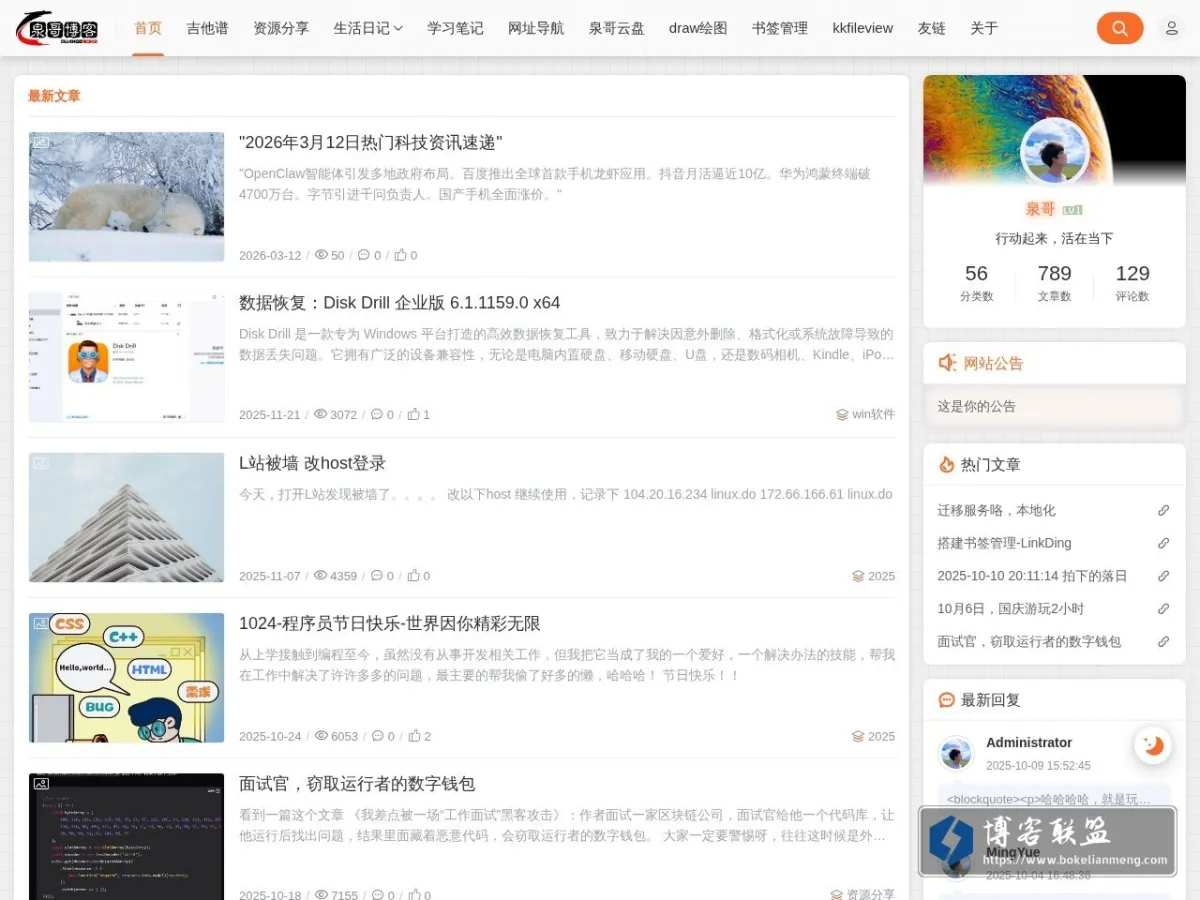Open the 学习笔记 menu item
1200x900 pixels.
click(x=455, y=28)
